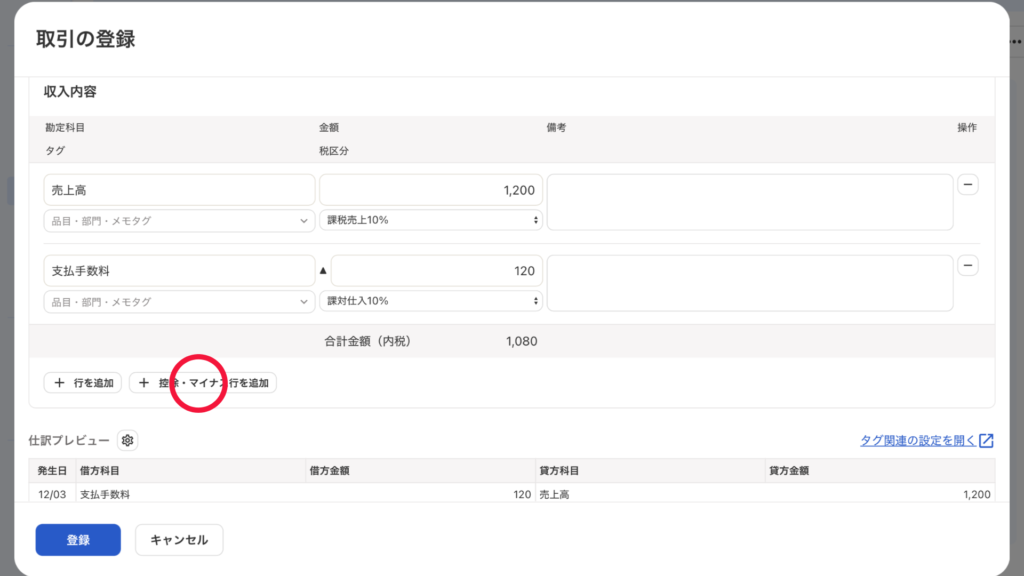Focus the amount field showing 1,200

[x=431, y=190]
